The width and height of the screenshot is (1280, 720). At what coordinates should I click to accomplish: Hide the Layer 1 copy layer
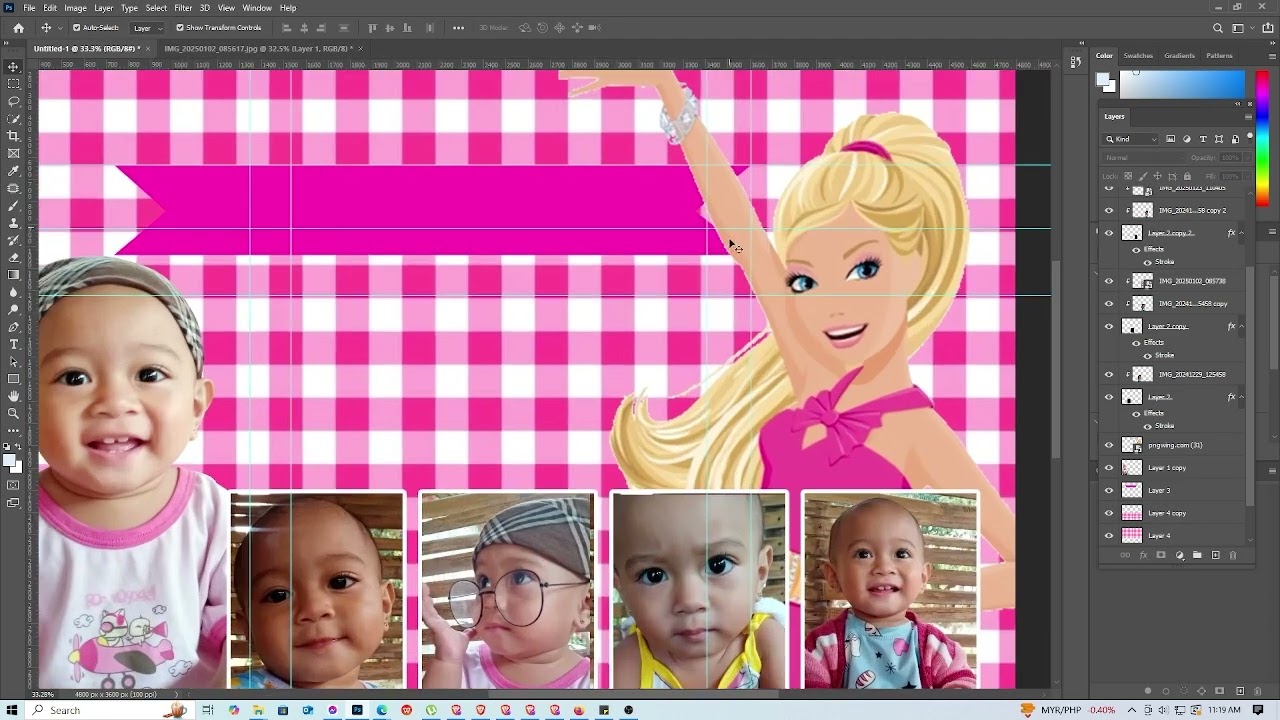coord(1109,468)
